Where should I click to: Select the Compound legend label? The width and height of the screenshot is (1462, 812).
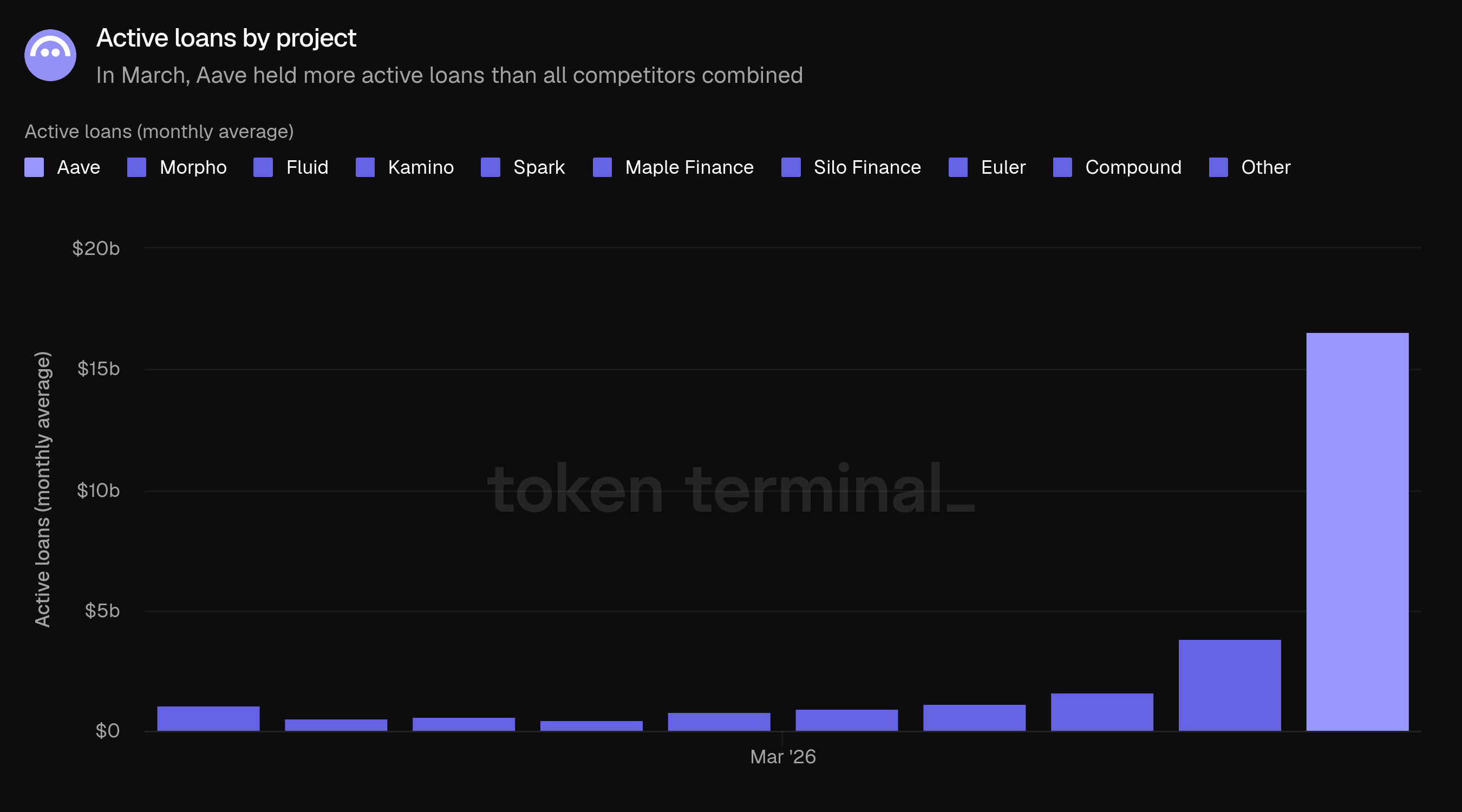(x=1133, y=167)
